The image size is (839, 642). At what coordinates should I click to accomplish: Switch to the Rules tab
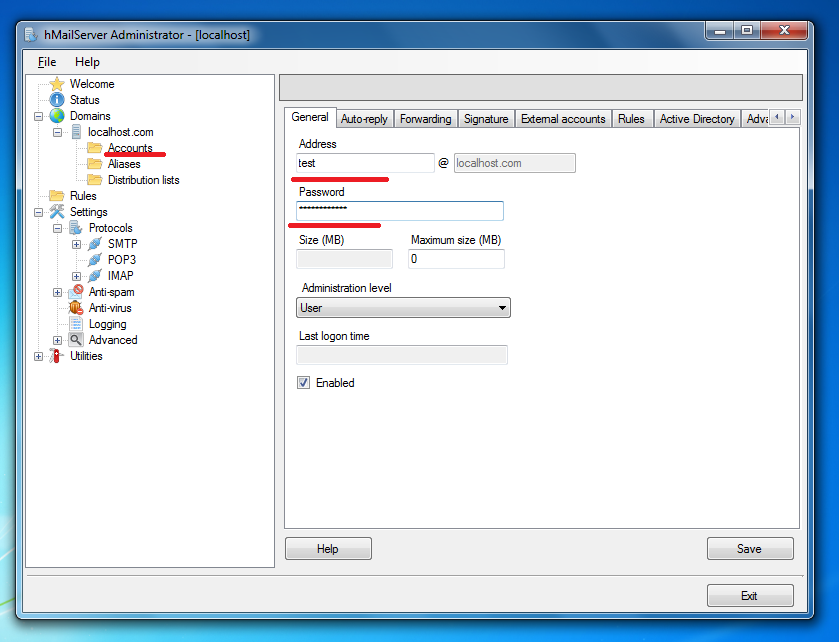click(631, 119)
